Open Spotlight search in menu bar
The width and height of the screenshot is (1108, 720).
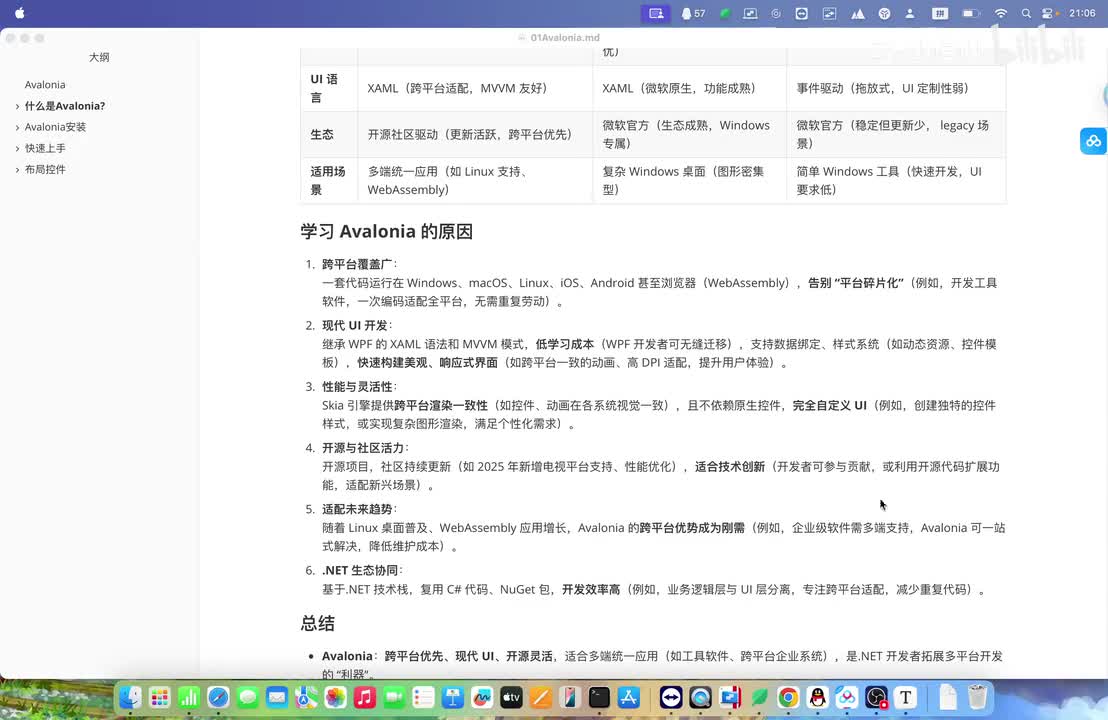tap(1026, 13)
